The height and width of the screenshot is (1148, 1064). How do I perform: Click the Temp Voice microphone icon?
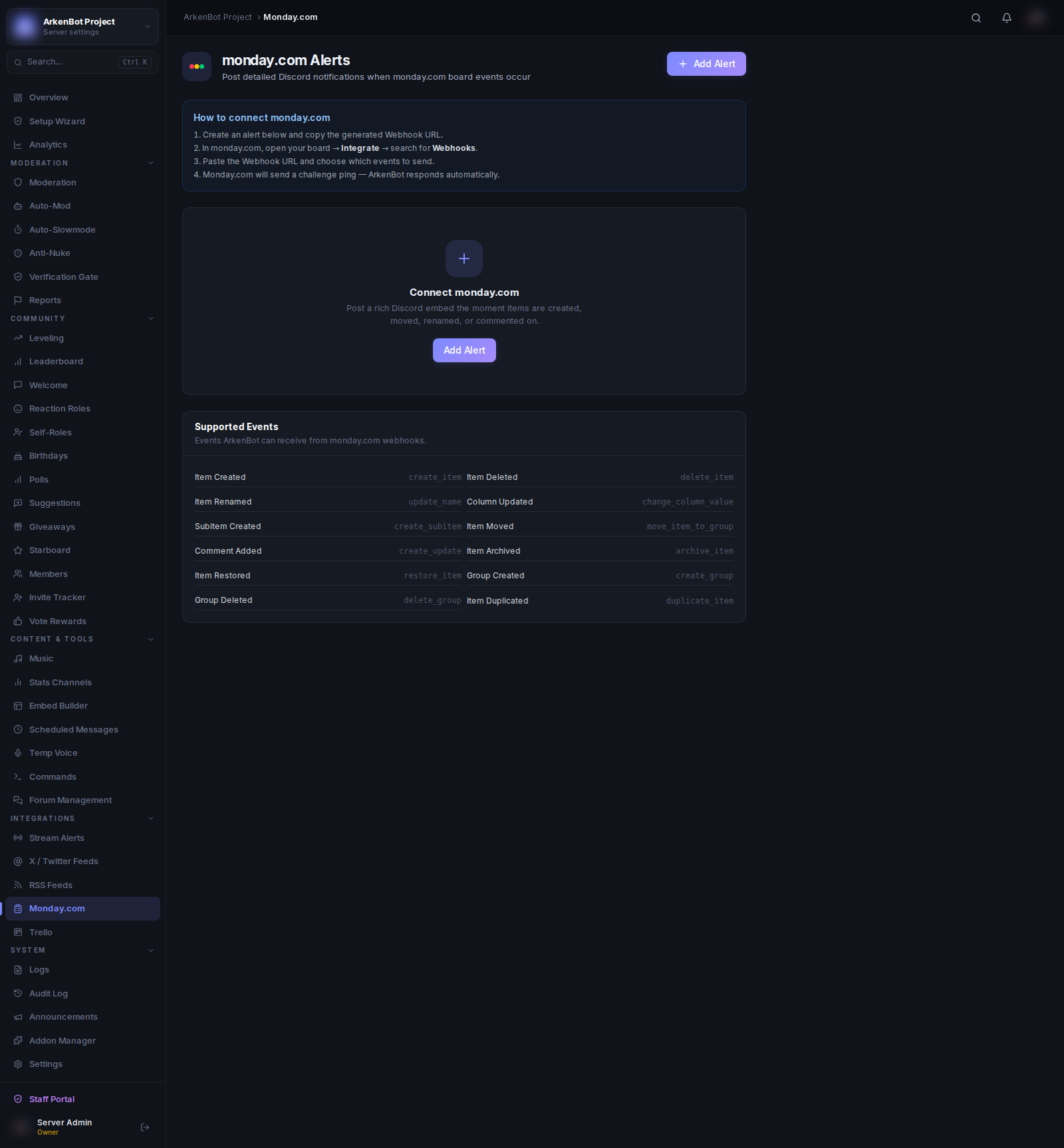[18, 753]
